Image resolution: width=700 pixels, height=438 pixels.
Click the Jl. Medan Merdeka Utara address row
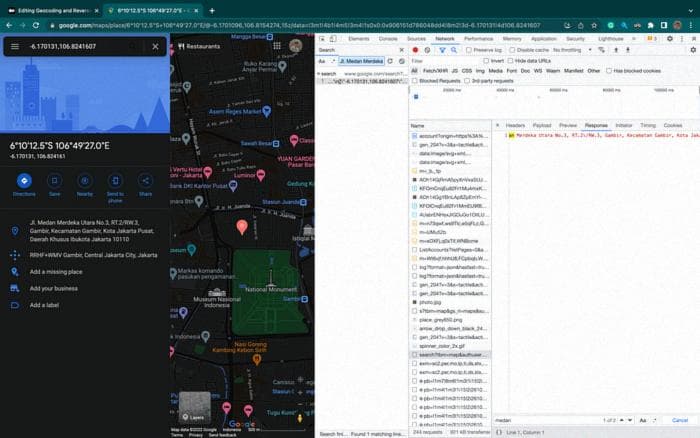click(x=85, y=231)
